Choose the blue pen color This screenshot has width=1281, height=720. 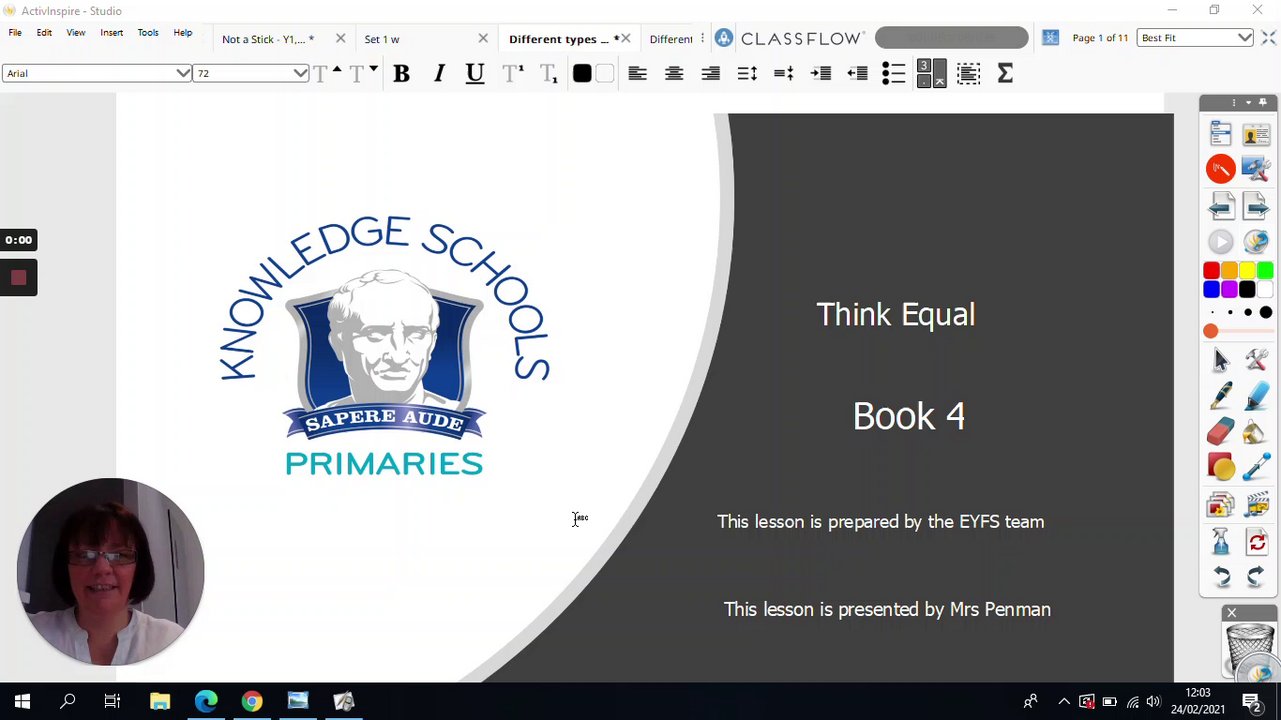click(1211, 290)
